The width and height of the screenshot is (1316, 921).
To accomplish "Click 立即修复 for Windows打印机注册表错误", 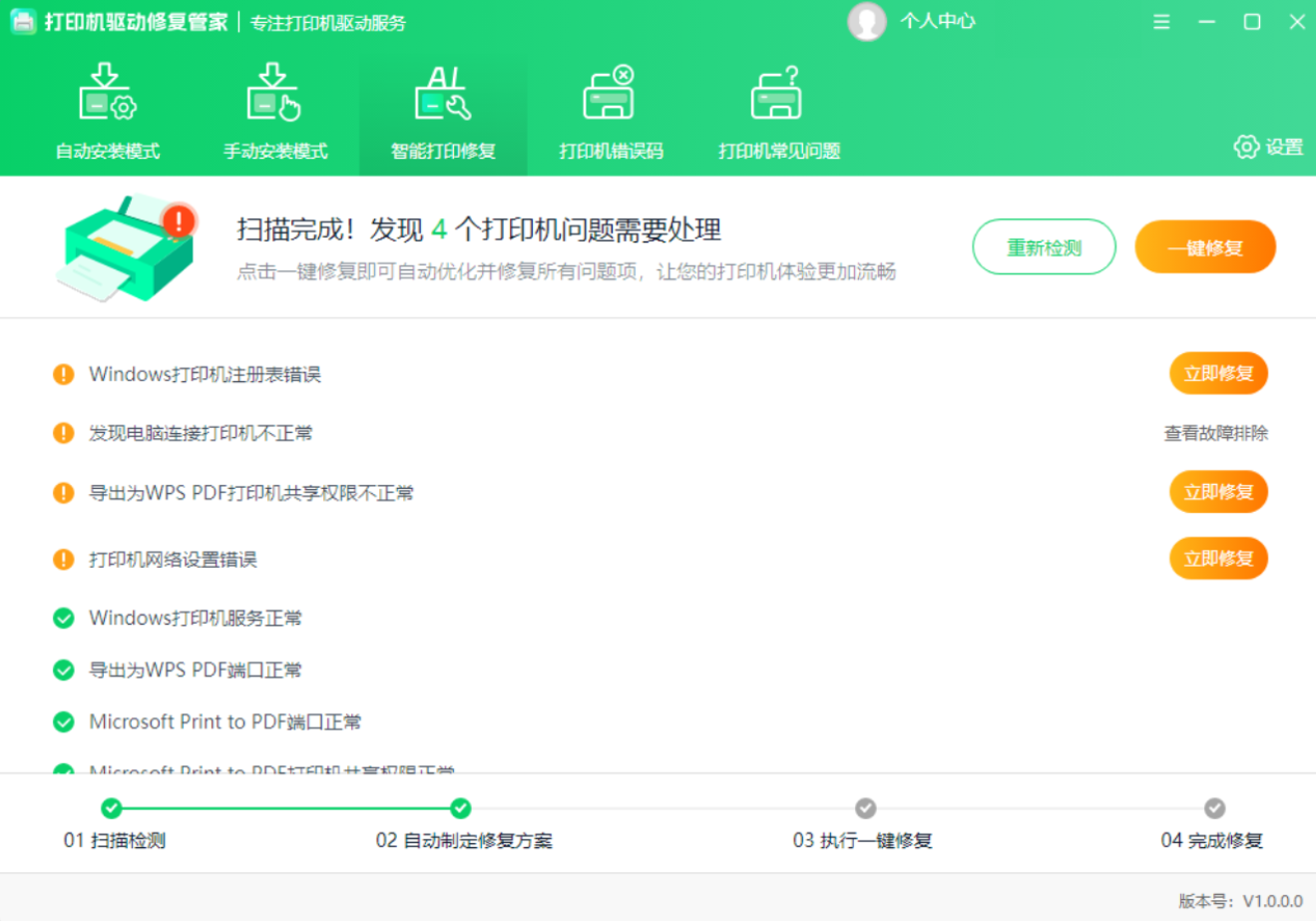I will coord(1218,374).
